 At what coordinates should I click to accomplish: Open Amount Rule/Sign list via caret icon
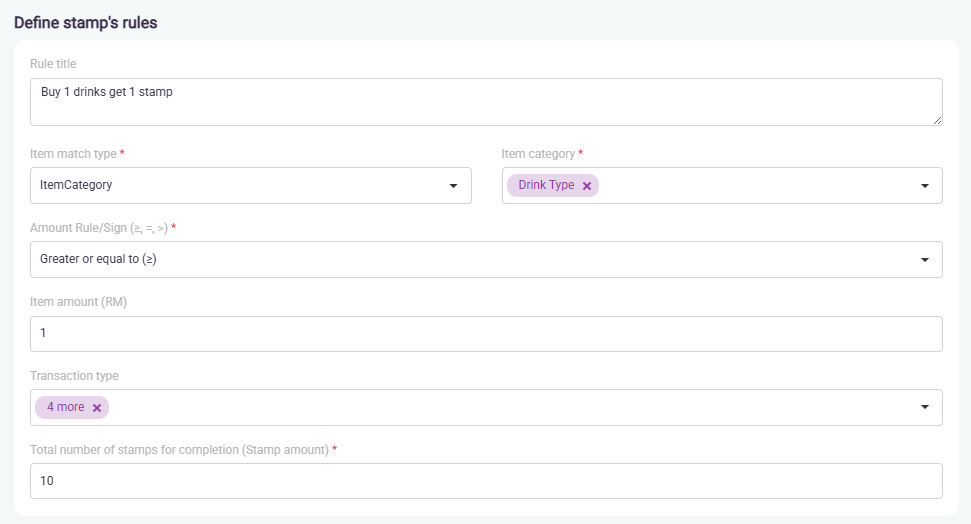(x=924, y=260)
